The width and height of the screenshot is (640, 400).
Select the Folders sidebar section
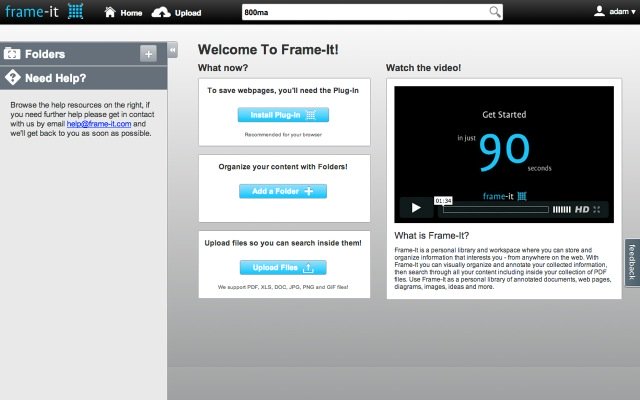(83, 54)
